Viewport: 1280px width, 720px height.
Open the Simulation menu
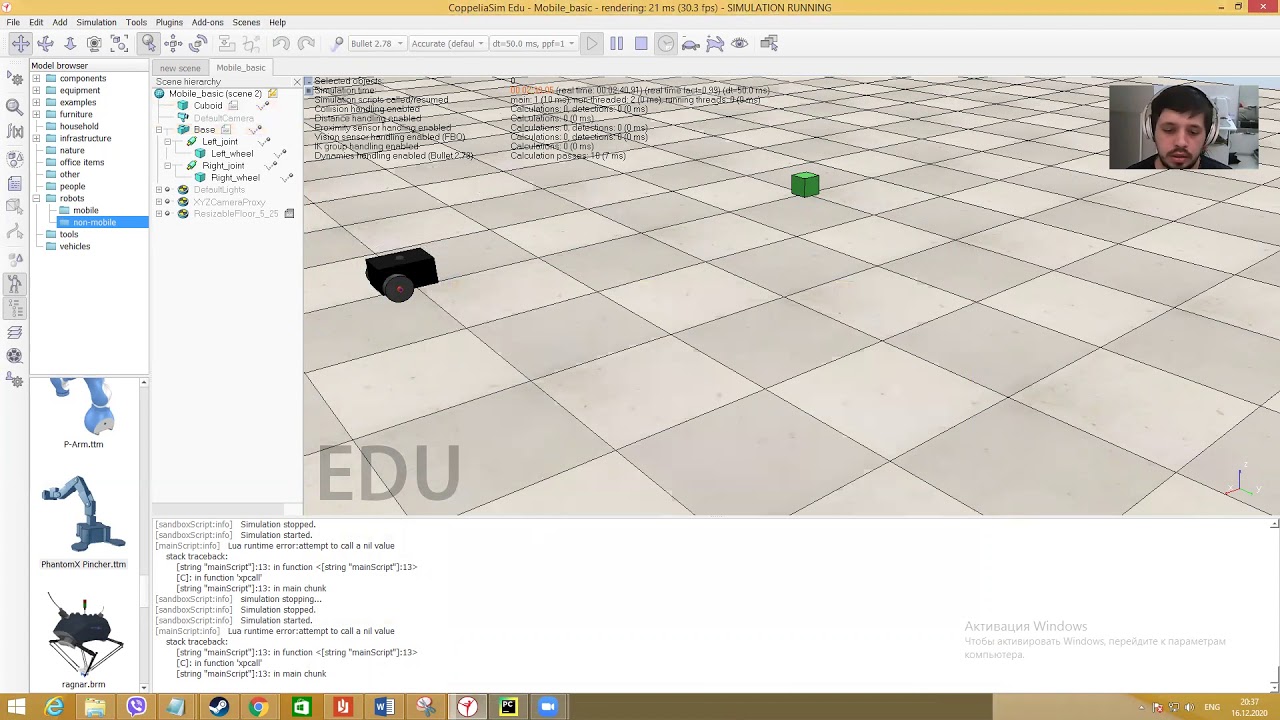(96, 22)
